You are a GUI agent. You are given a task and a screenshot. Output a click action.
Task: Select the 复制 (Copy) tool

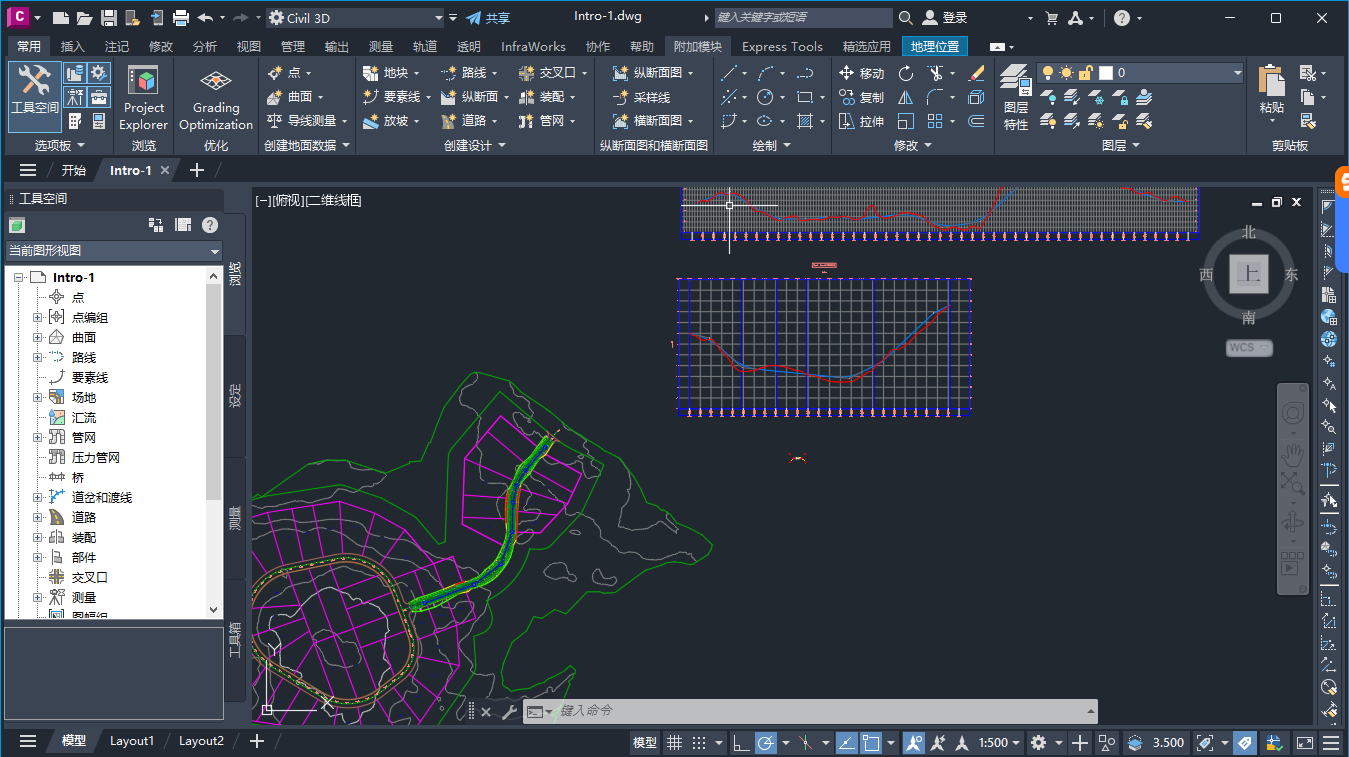(x=862, y=96)
